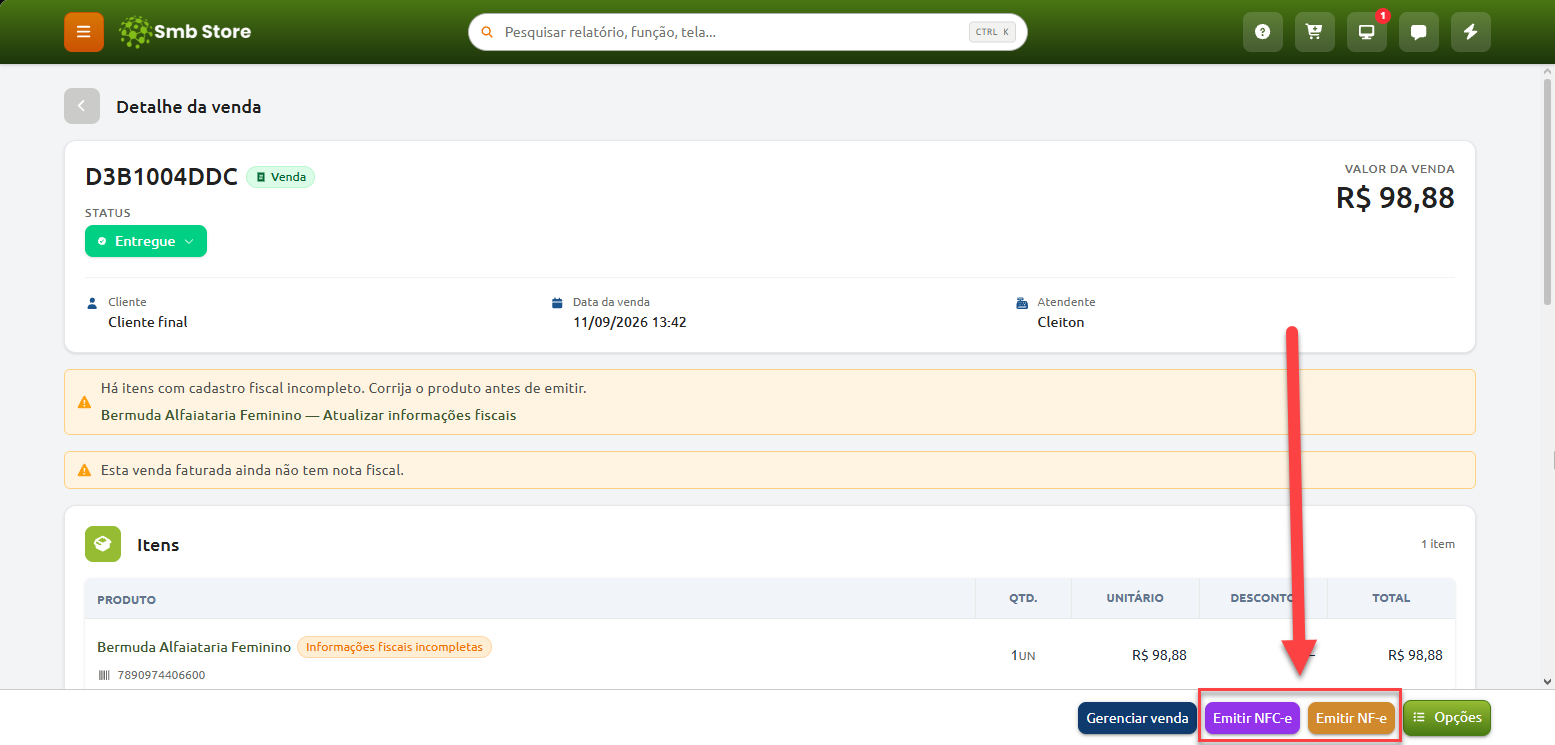Screen dimensions: 1555x745
Task: Click the calendar icon beside Data da venda
Action: 558,302
